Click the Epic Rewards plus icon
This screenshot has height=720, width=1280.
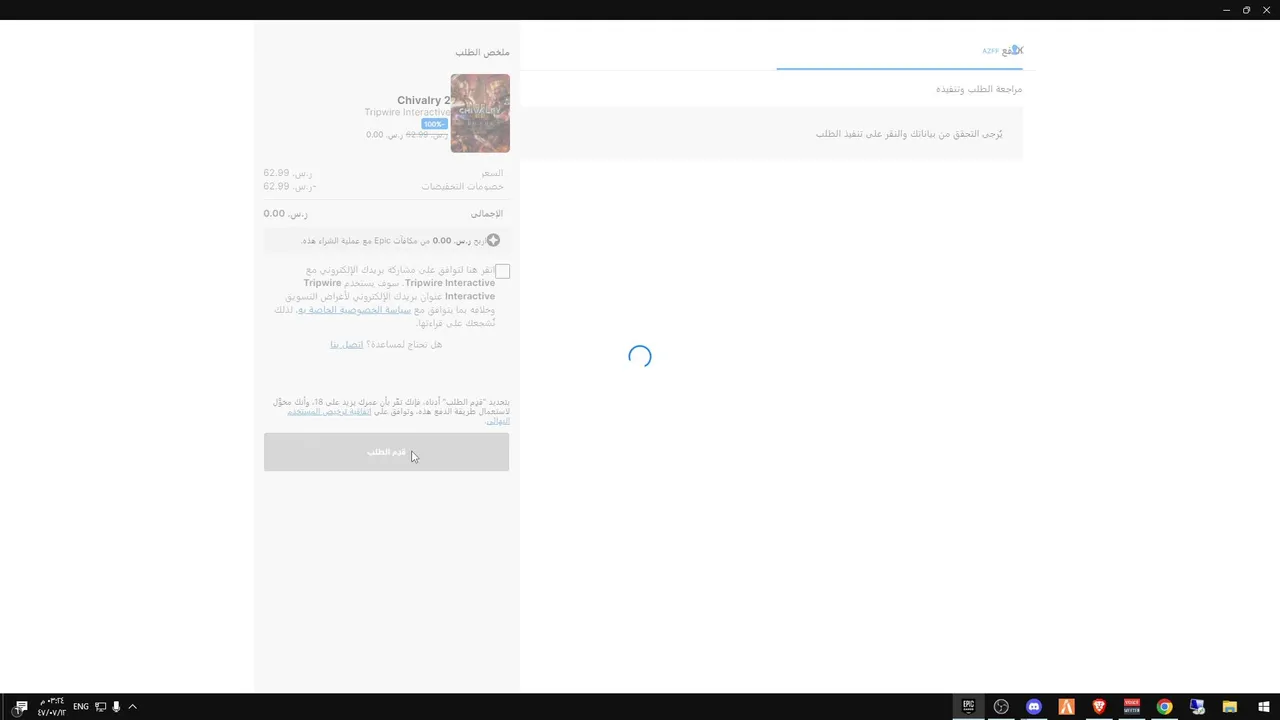493,240
